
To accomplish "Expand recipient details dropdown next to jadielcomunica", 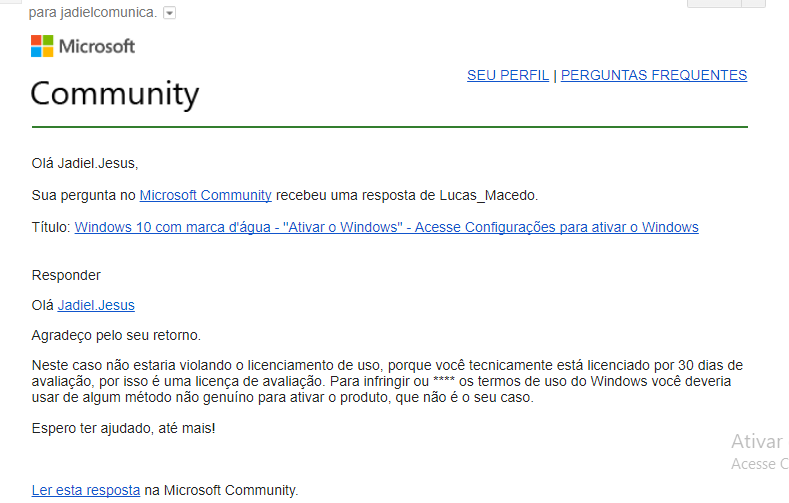I will tap(170, 13).
